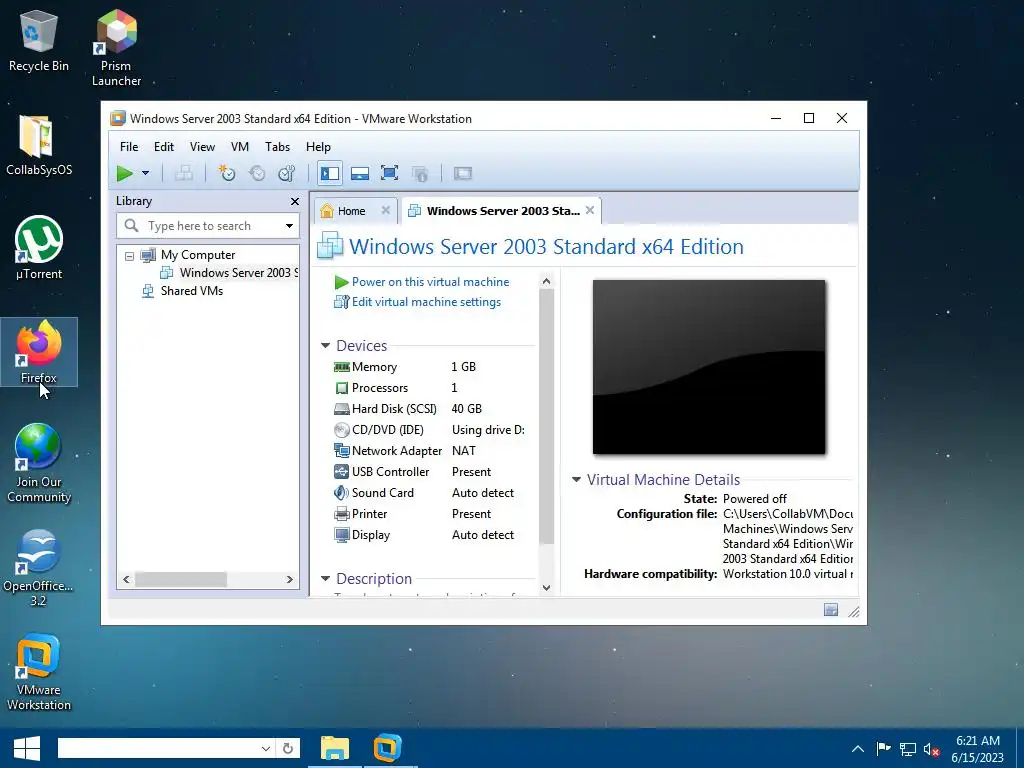1024x768 pixels.
Task: Open the Windows Start button
Action: point(27,748)
